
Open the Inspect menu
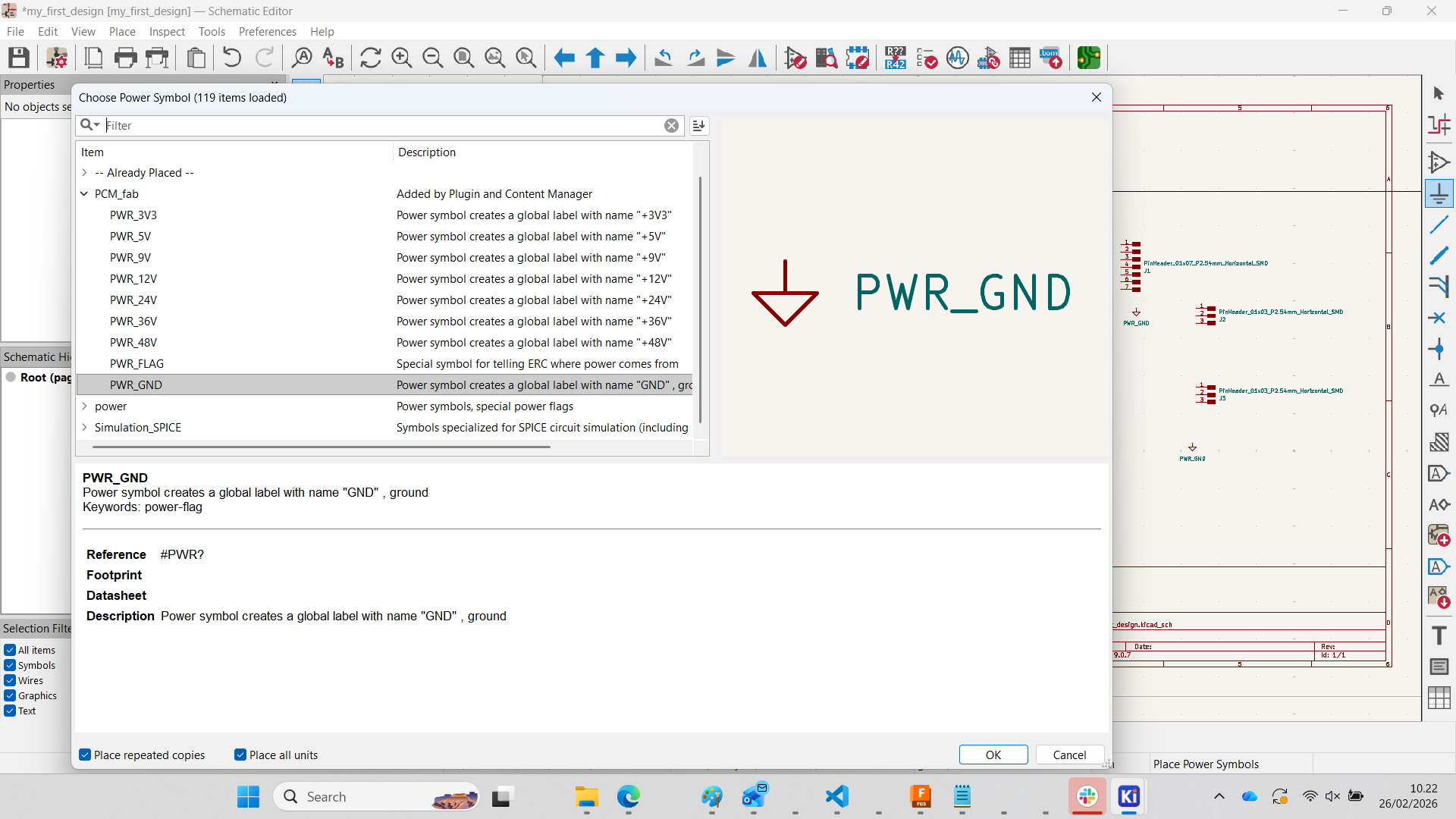(x=167, y=31)
